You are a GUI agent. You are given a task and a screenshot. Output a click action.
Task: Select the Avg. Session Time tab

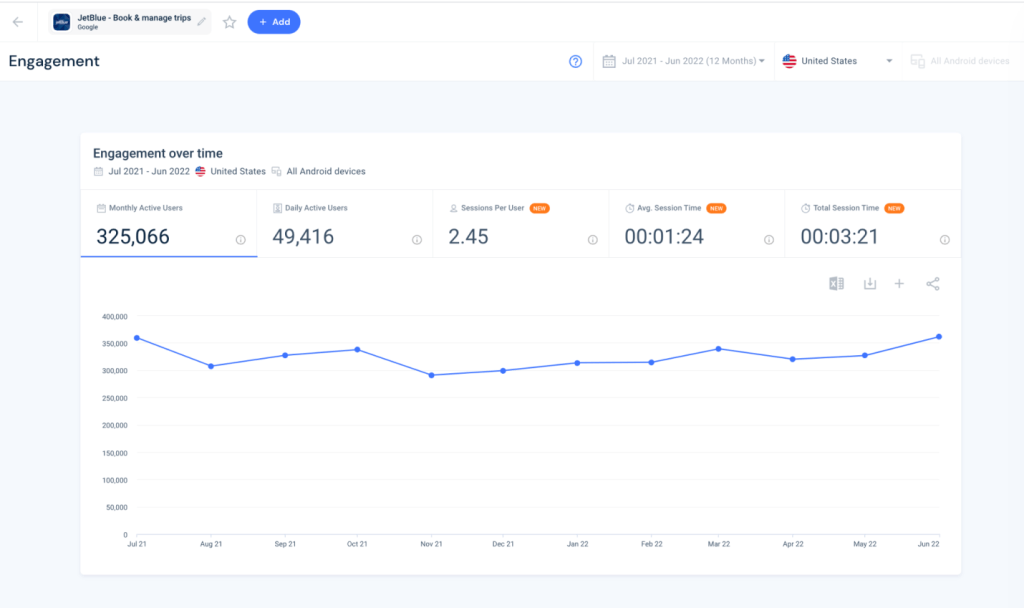pos(697,223)
